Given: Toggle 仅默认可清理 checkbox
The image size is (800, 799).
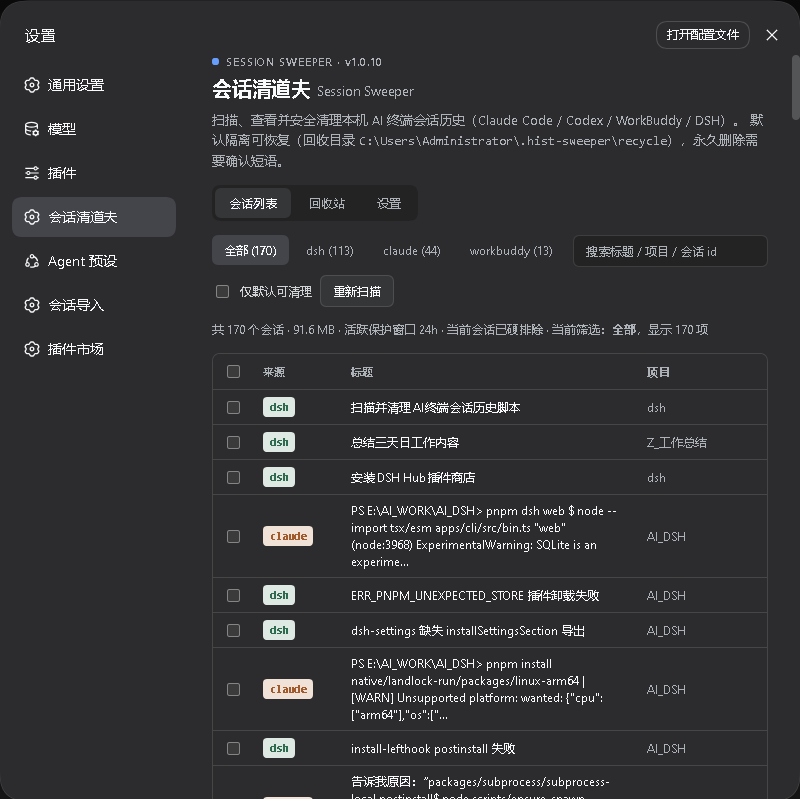Looking at the screenshot, I should coord(222,291).
